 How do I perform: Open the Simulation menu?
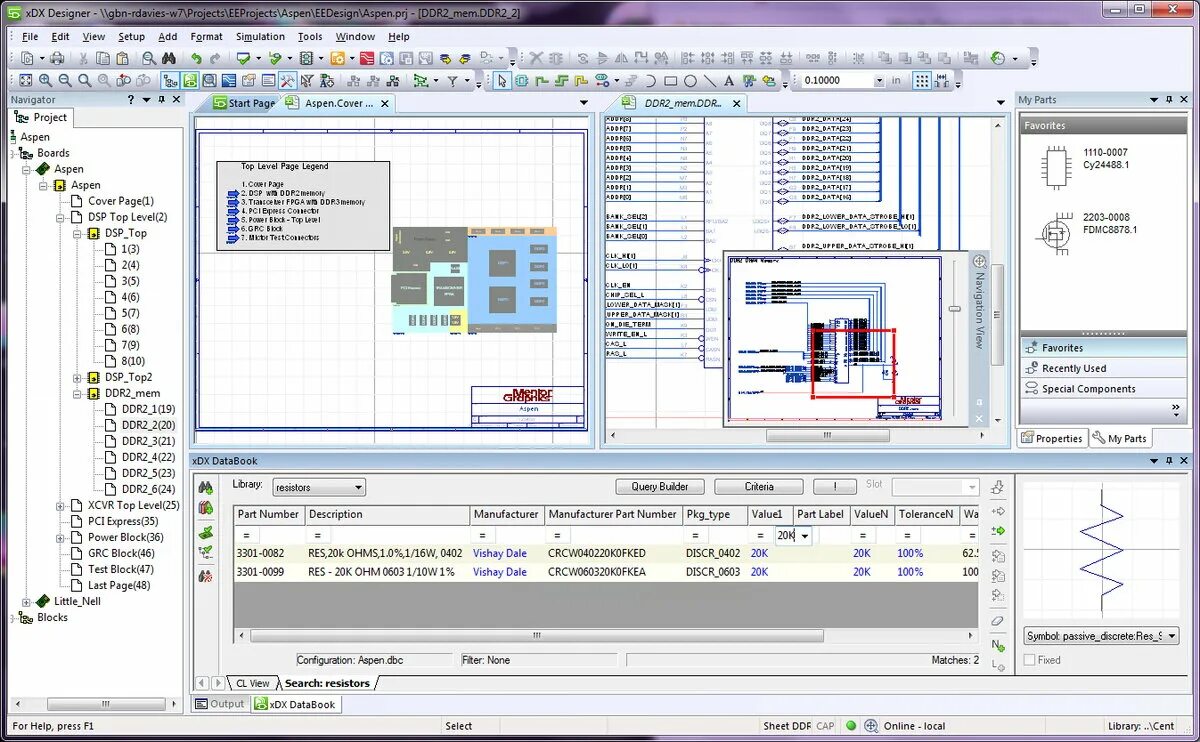pyautogui.click(x=260, y=37)
